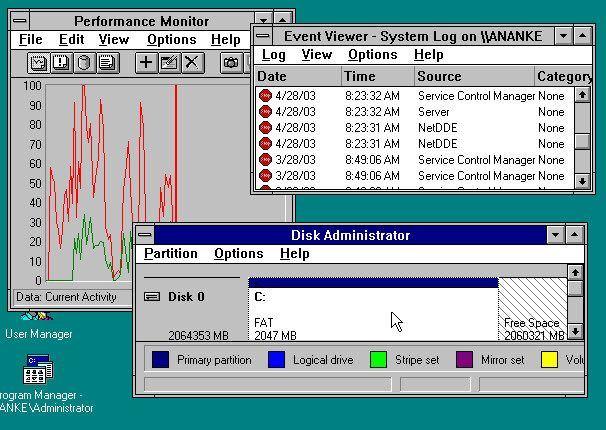The image size is (606, 430).
Task: Open the Alert view toolbar icon
Action: pyautogui.click(x=61, y=63)
